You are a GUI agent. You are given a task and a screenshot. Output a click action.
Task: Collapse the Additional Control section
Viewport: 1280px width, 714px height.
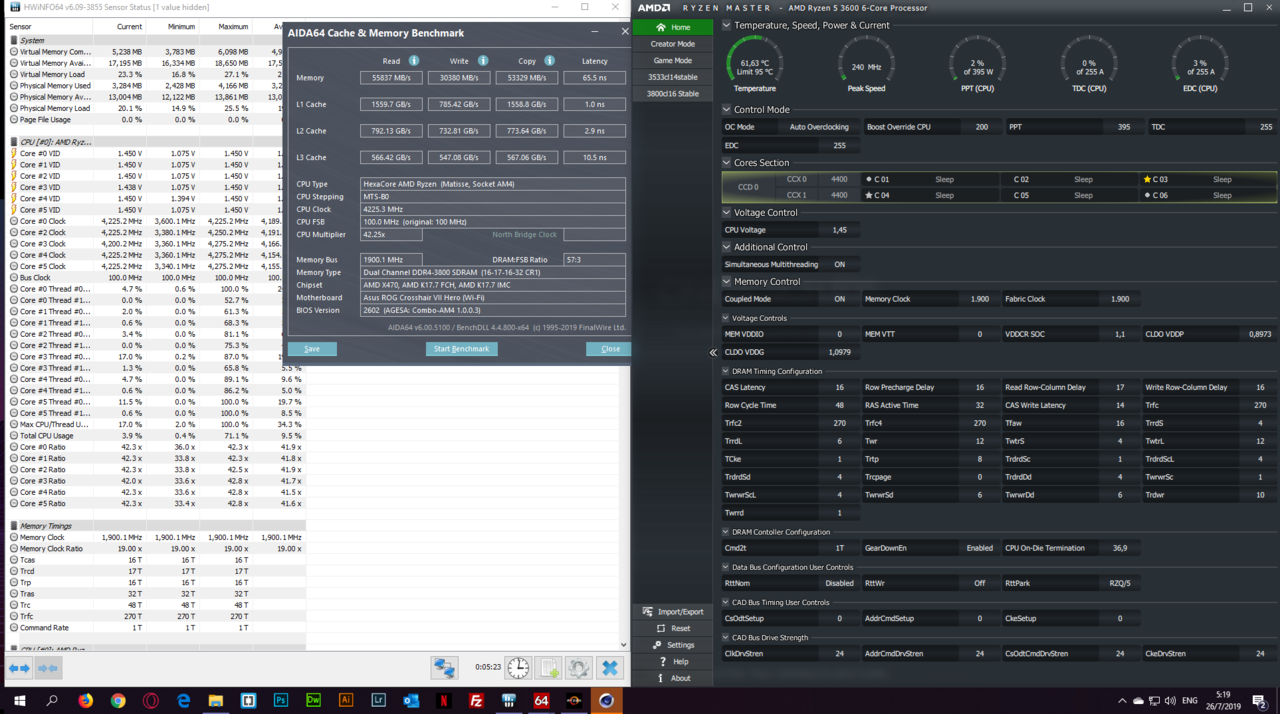pos(726,247)
